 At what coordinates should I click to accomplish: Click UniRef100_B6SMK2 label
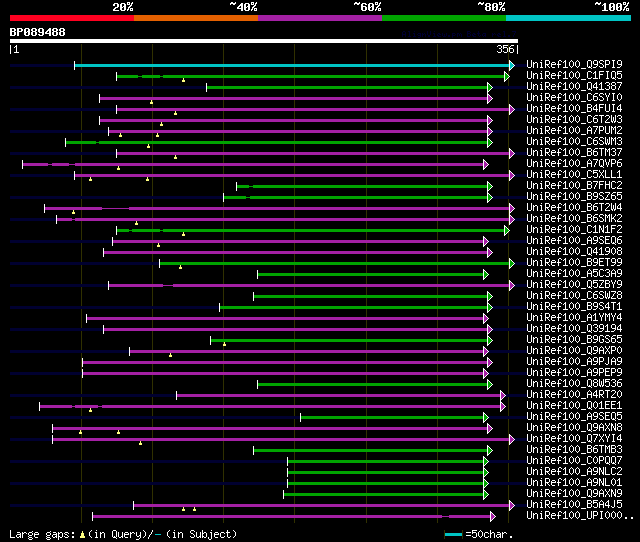(574, 219)
